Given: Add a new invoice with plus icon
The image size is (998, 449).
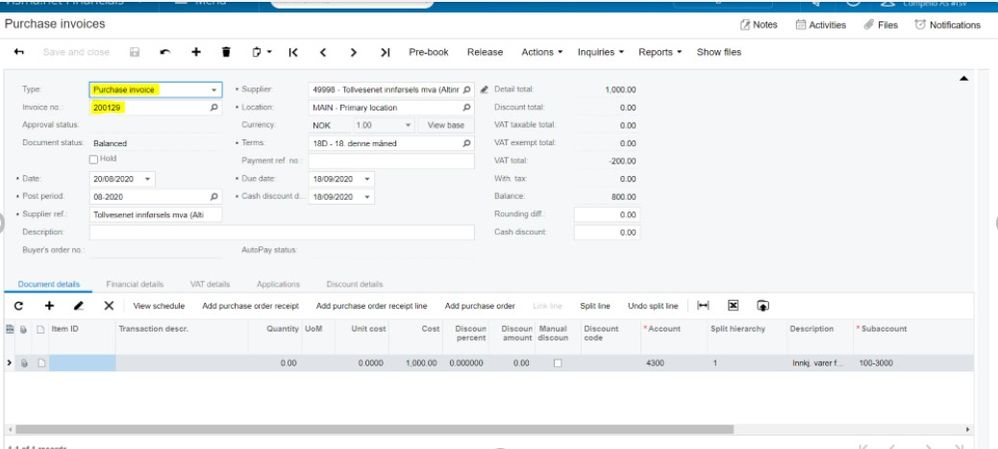Looking at the screenshot, I should pyautogui.click(x=196, y=52).
